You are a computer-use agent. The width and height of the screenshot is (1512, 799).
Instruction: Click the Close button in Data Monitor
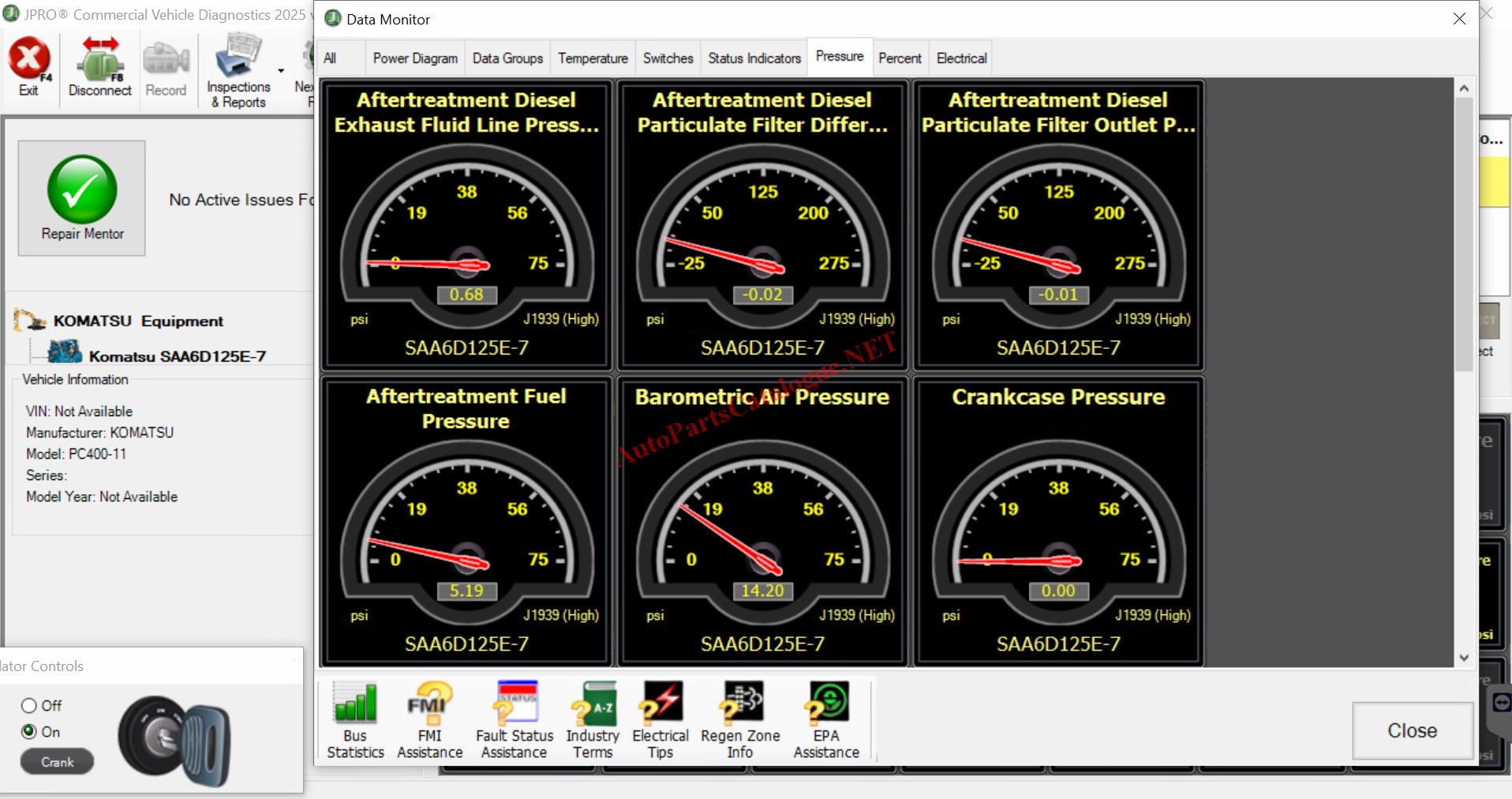[x=1412, y=730]
